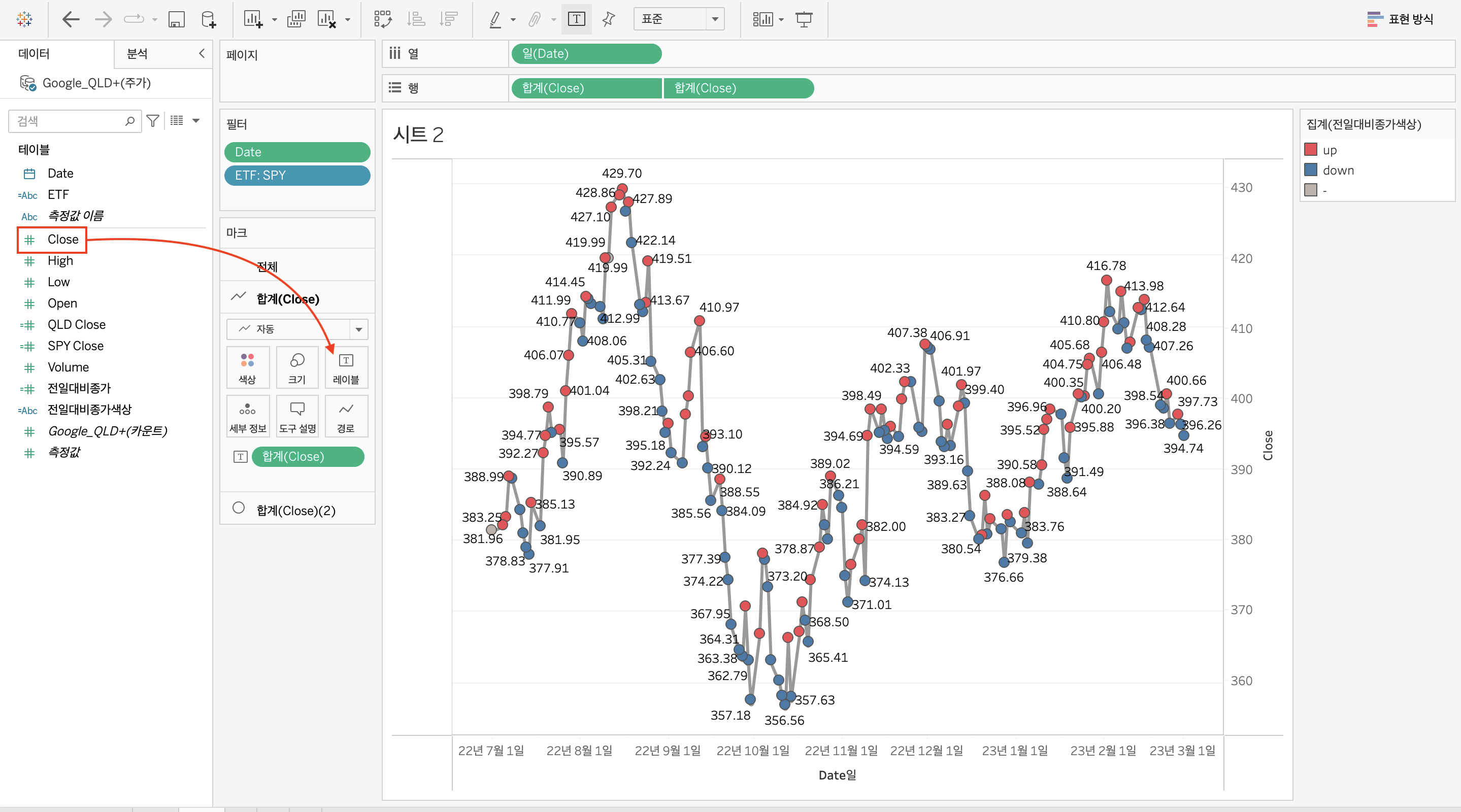Image resolution: width=1461 pixels, height=812 pixels.
Task: Open the 합계(Close)(2) marks section
Action: (297, 510)
